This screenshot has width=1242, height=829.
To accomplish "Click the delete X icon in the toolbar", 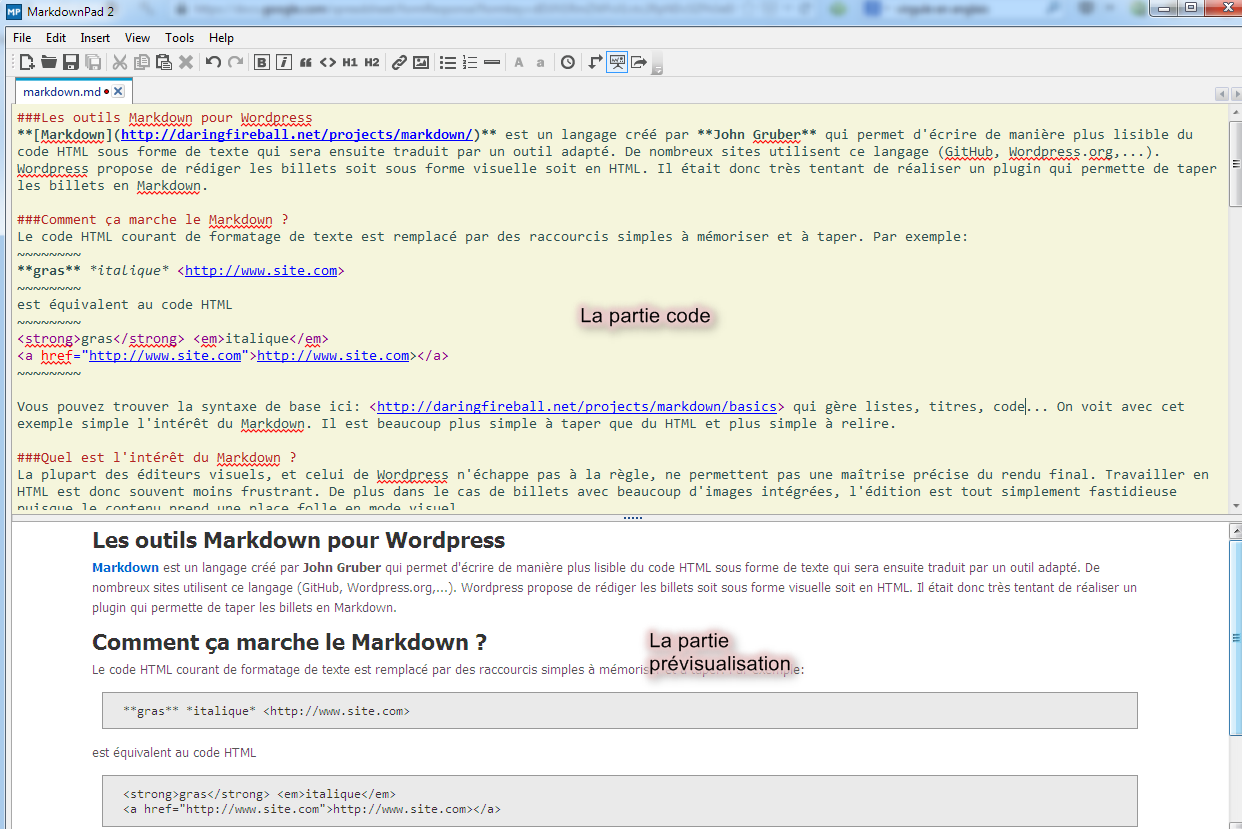I will tap(186, 62).
